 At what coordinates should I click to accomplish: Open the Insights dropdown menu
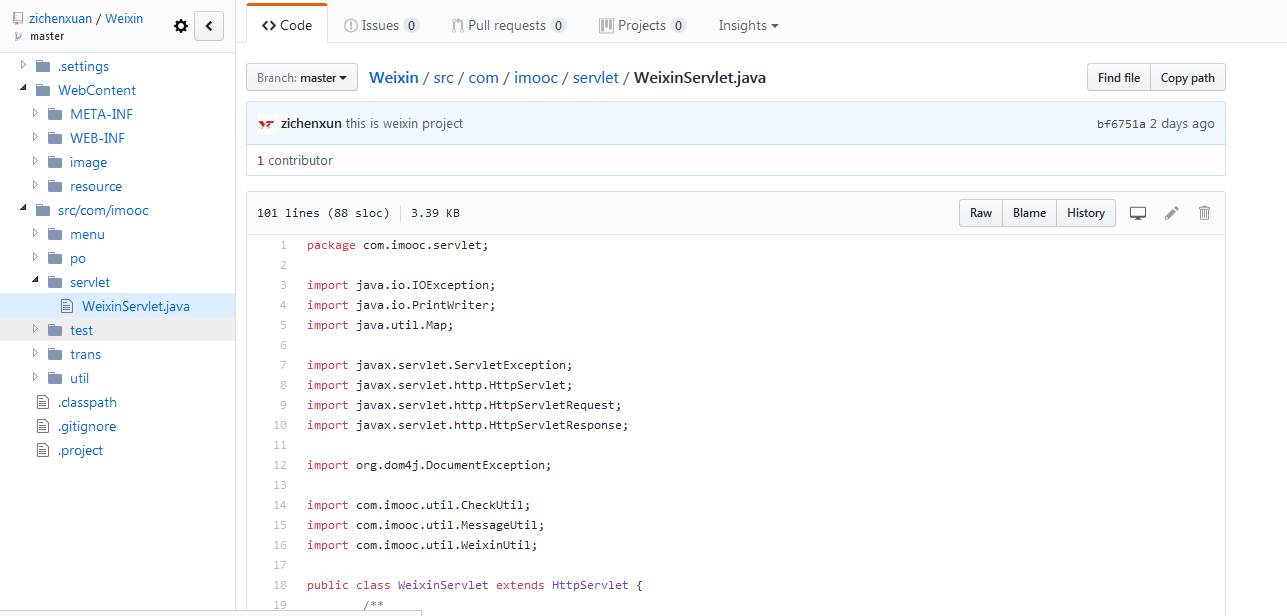tap(748, 26)
